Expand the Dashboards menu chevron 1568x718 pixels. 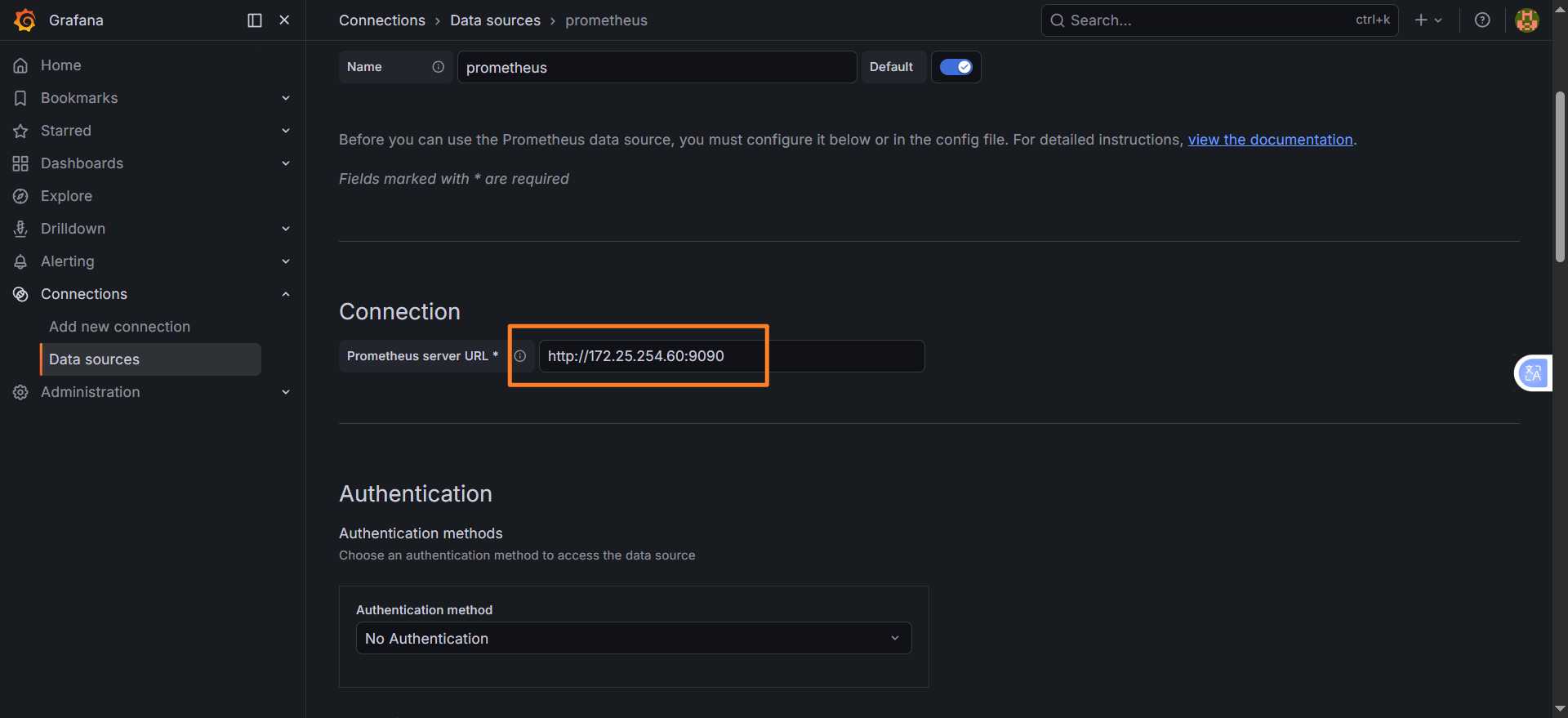[x=286, y=163]
